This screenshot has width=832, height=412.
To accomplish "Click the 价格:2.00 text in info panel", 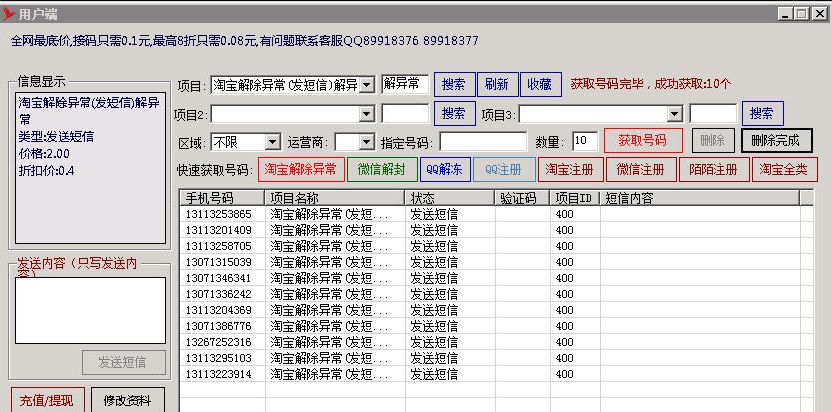I will point(44,154).
